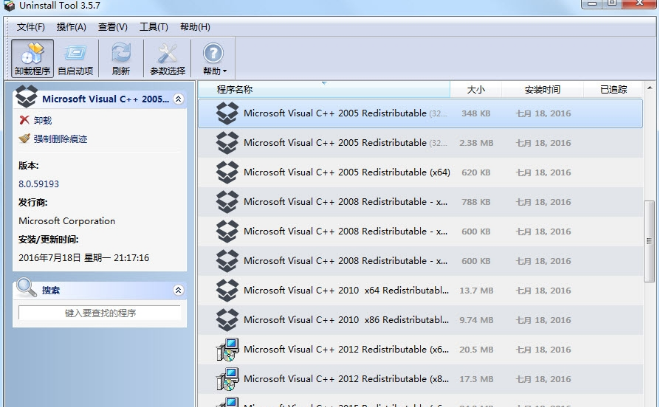Click the 620 KB size cell
Screen dimensions: 659x407
[x=476, y=172]
